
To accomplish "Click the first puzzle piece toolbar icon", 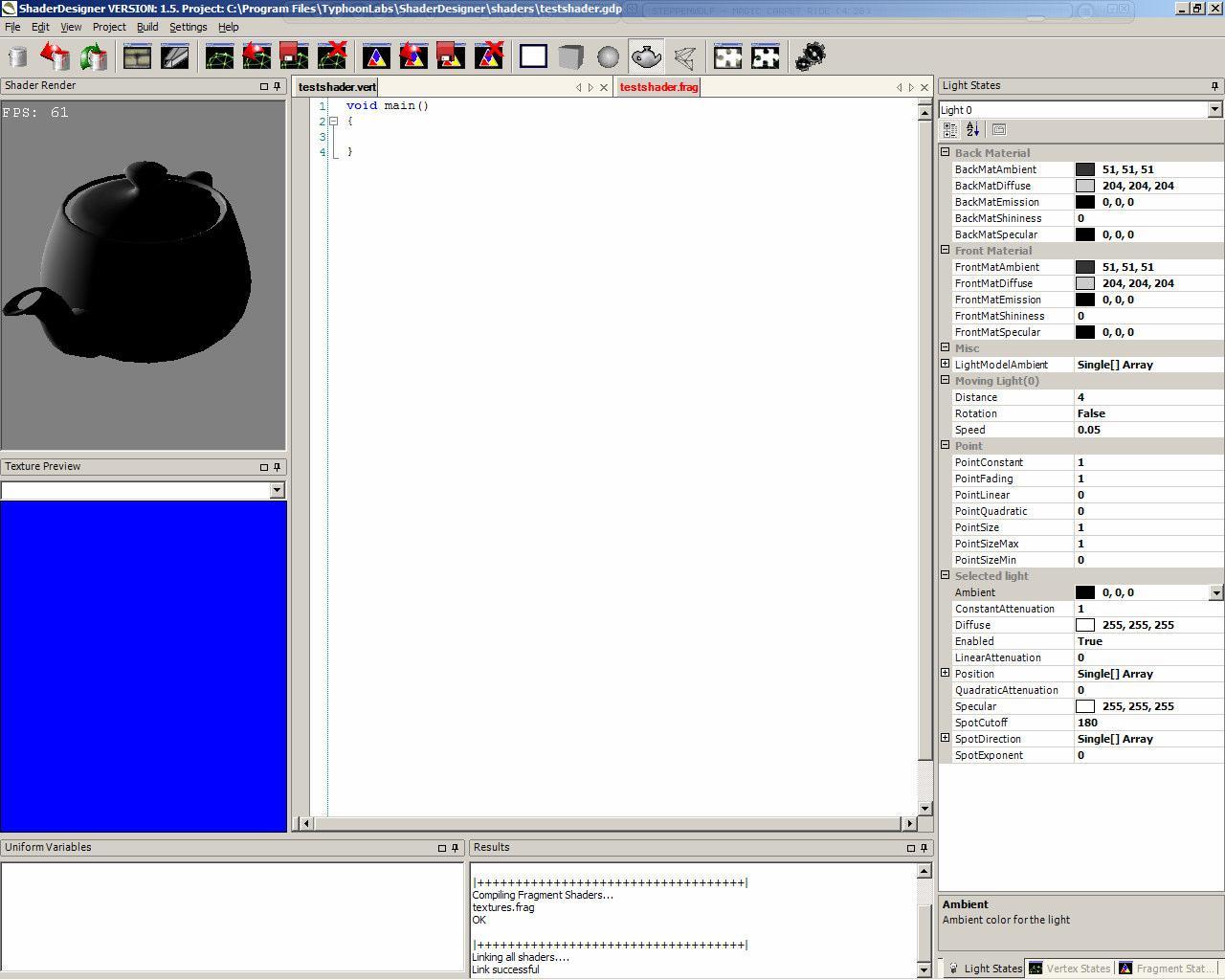I will click(728, 56).
